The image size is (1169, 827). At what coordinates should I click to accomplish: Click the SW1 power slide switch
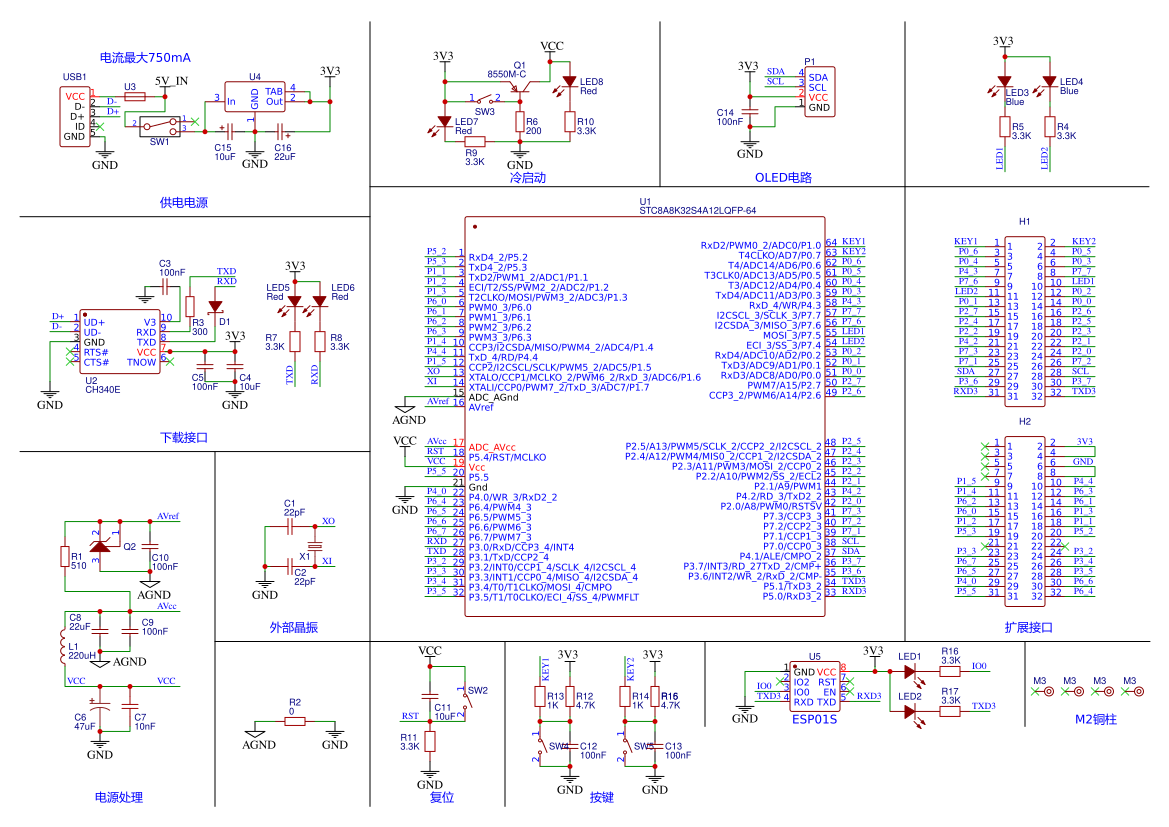point(160,126)
